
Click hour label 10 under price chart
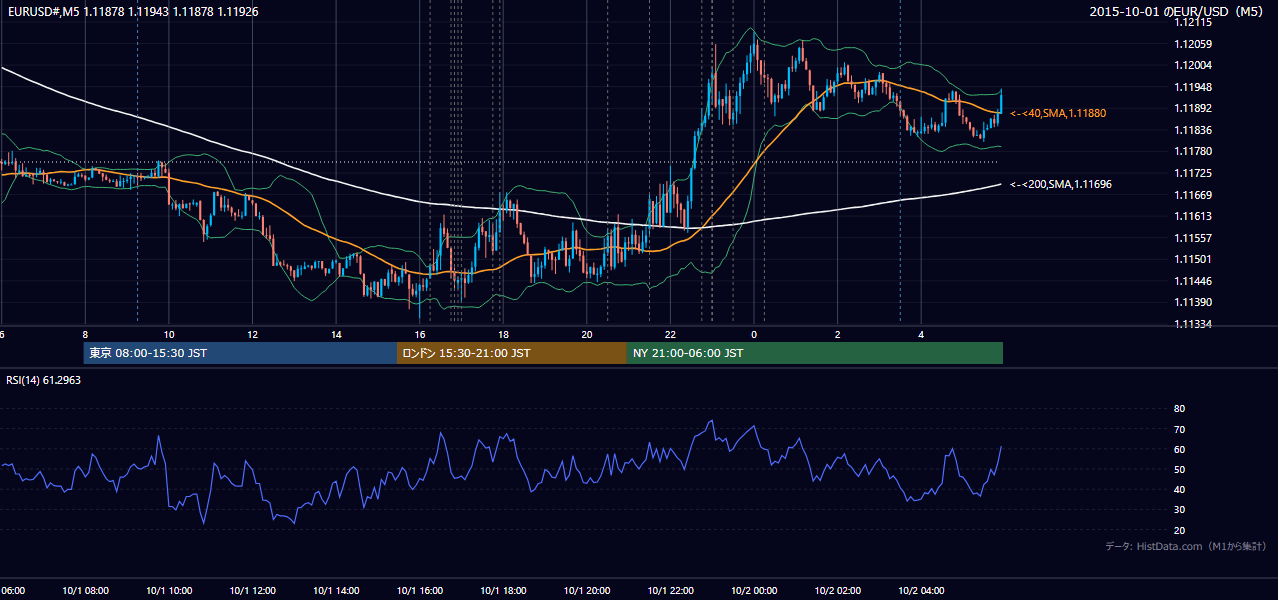tap(169, 335)
